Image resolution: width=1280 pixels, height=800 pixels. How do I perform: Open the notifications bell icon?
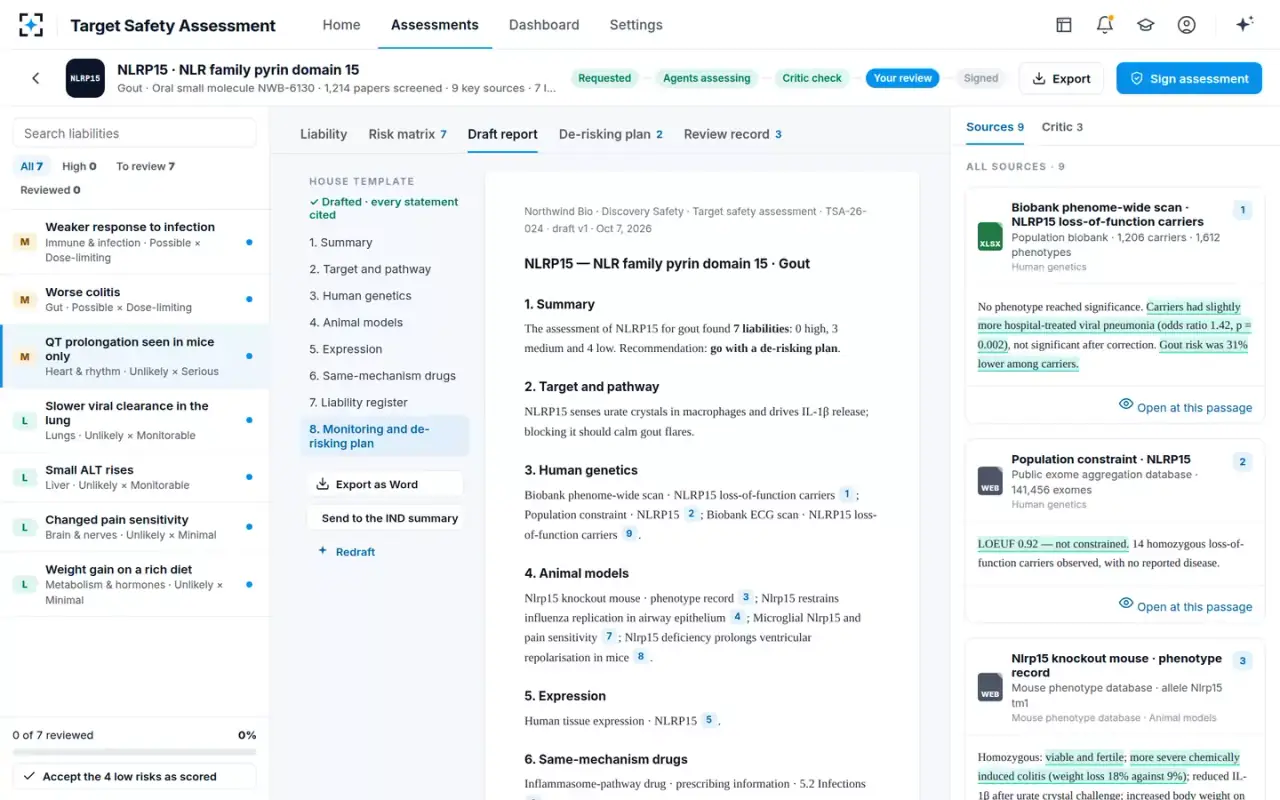tap(1105, 25)
